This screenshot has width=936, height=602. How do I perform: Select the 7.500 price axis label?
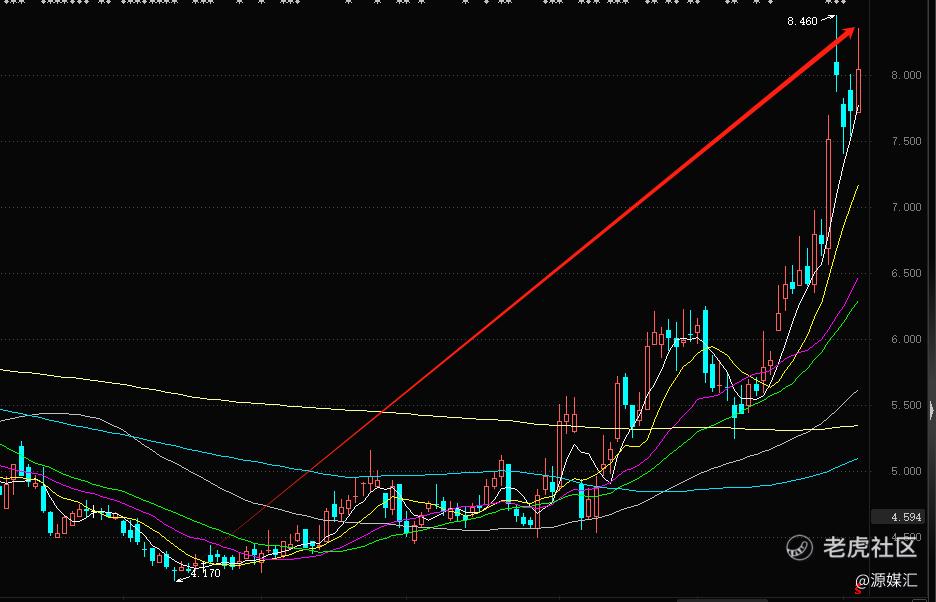[906, 142]
